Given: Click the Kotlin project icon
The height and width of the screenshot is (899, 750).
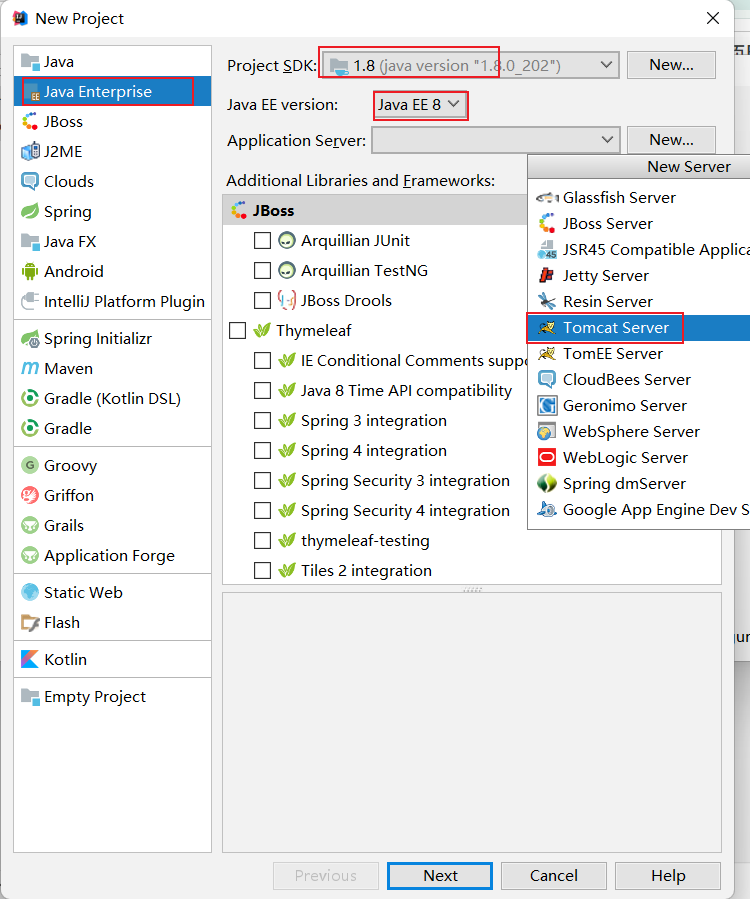Looking at the screenshot, I should coord(30,659).
